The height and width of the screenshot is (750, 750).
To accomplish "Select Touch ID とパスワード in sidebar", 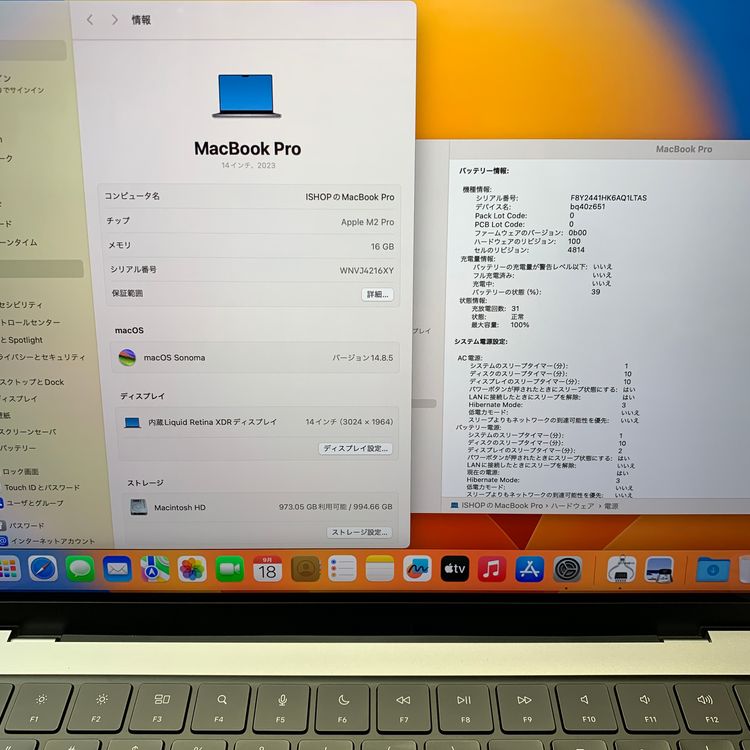I will pyautogui.click(x=42, y=487).
